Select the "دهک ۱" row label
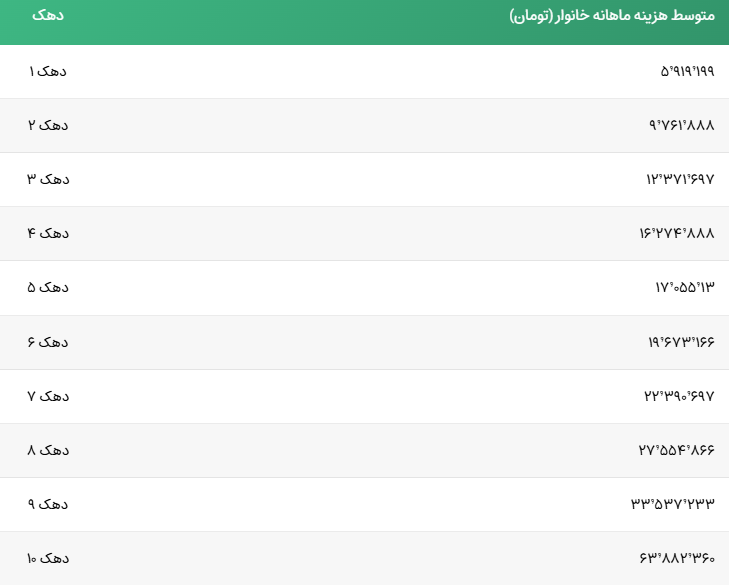This screenshot has height=585, width=729. (x=48, y=71)
